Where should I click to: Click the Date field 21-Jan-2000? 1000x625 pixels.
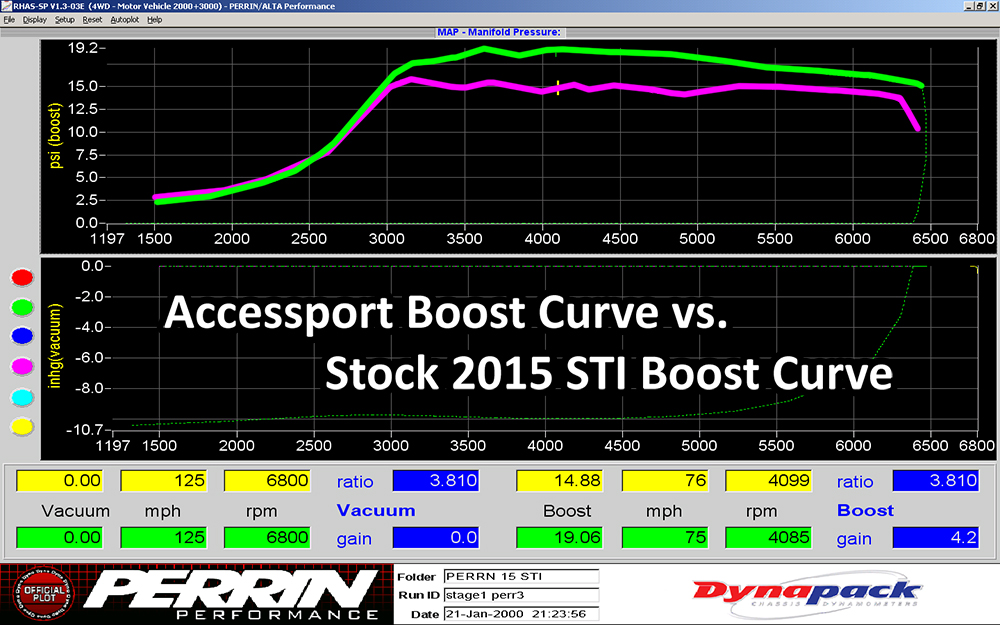click(x=521, y=614)
